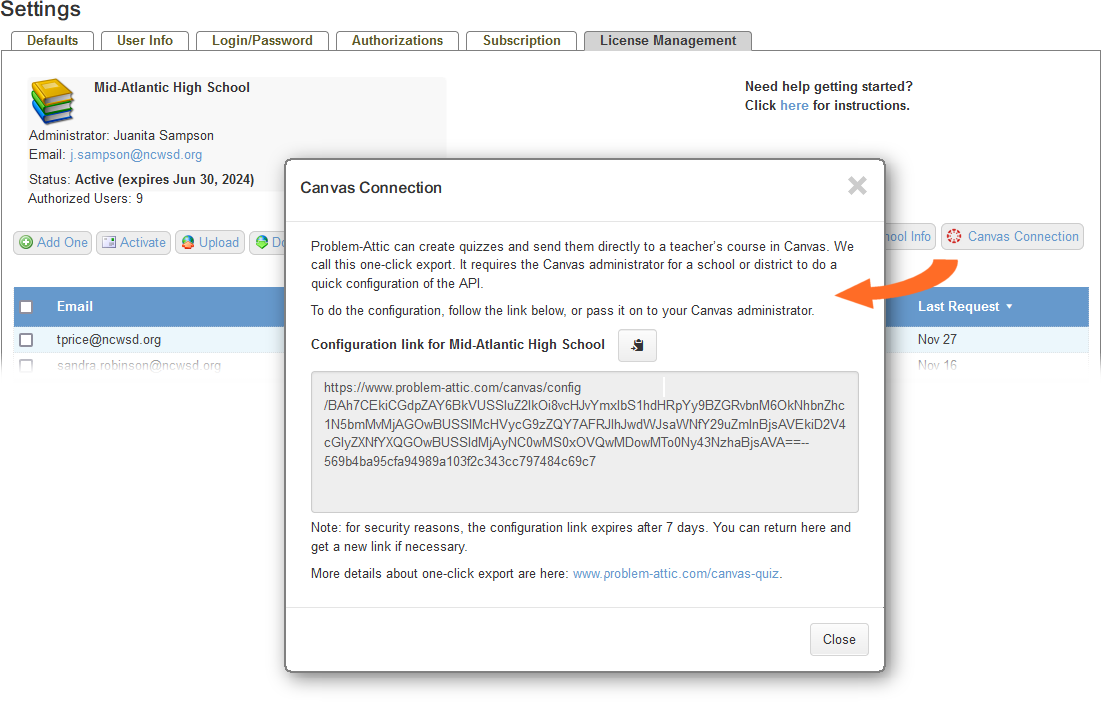Click the Nov 27 last request cell
This screenshot has width=1101, height=702.
[937, 340]
